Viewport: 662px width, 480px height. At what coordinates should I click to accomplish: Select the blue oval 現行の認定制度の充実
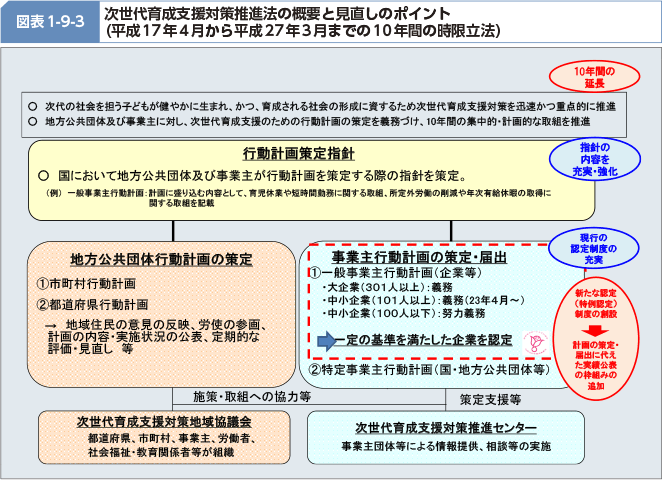(592, 247)
